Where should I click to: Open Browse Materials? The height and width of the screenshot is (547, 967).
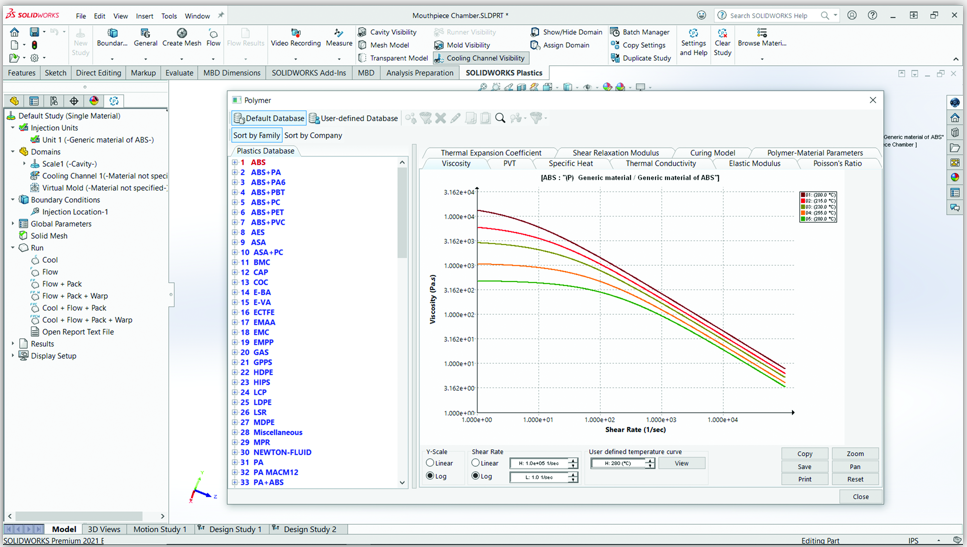pos(762,38)
